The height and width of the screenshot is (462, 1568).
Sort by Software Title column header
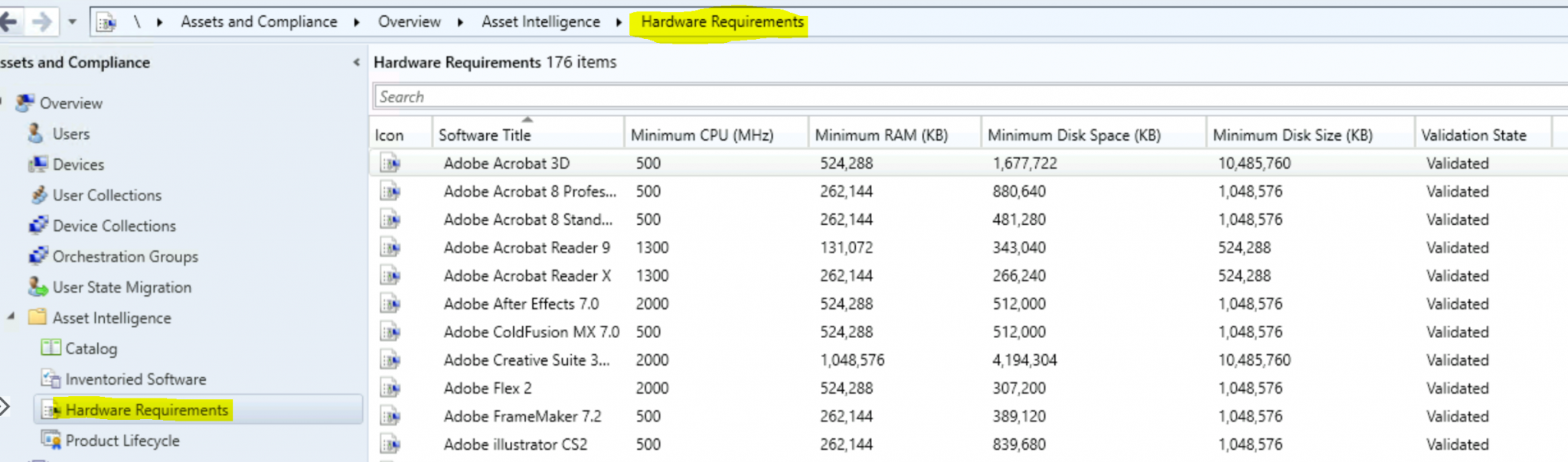tap(528, 135)
